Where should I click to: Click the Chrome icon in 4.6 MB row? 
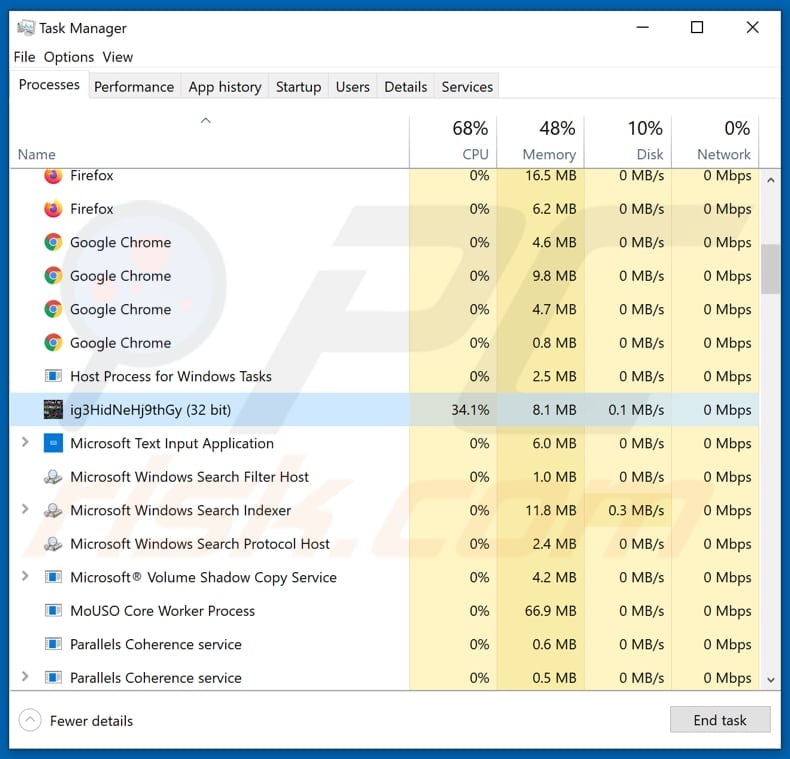click(x=53, y=242)
